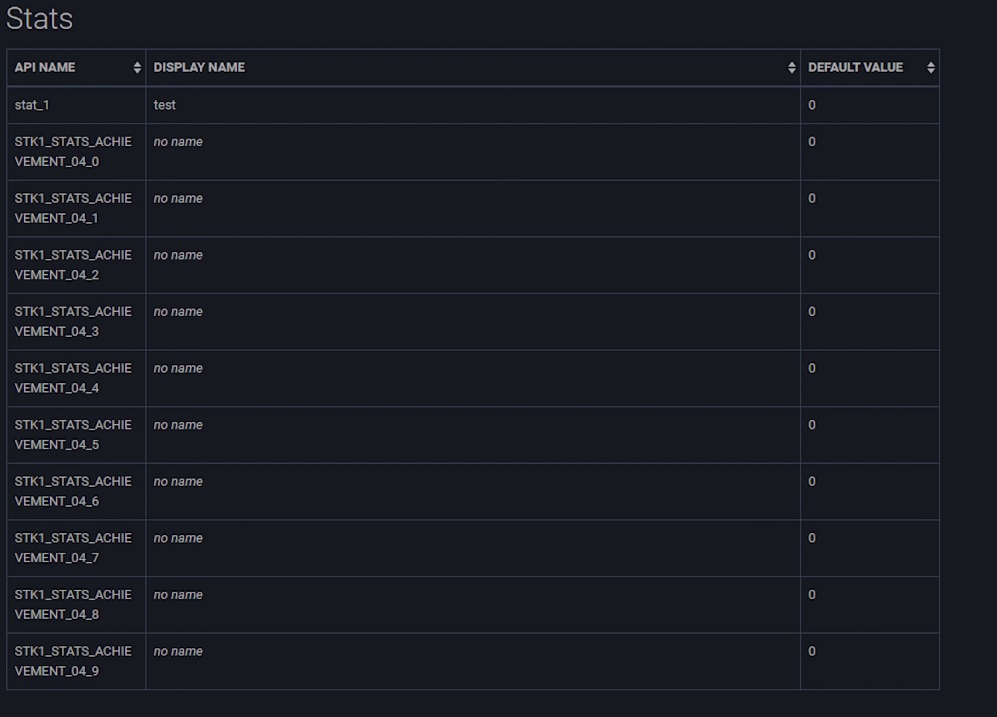Click 'no name' for ACHIEVEMENT_04_5 row
Viewport: 997px width, 717px height.
pyautogui.click(x=178, y=425)
